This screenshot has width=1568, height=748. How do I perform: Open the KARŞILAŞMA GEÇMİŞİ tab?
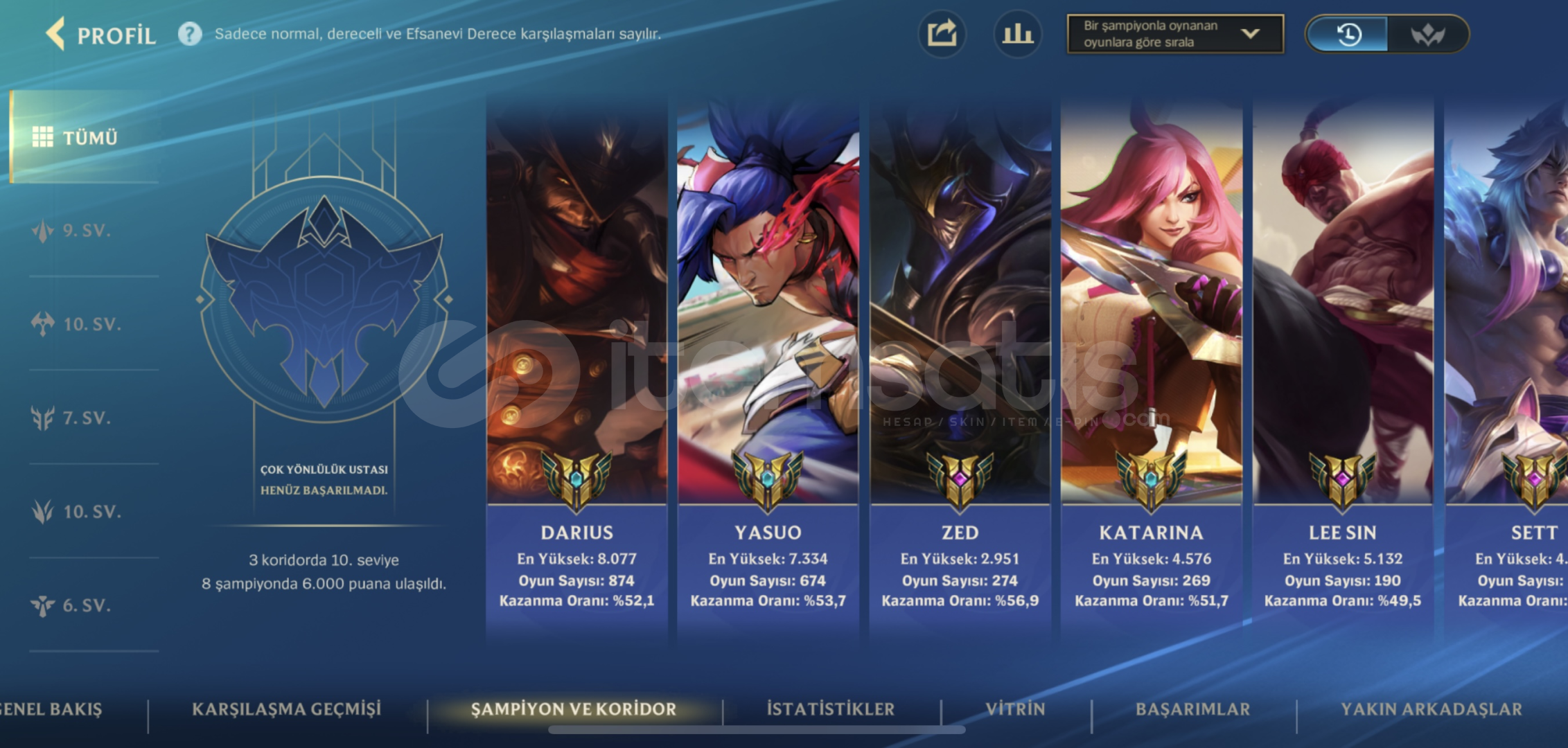click(x=287, y=709)
